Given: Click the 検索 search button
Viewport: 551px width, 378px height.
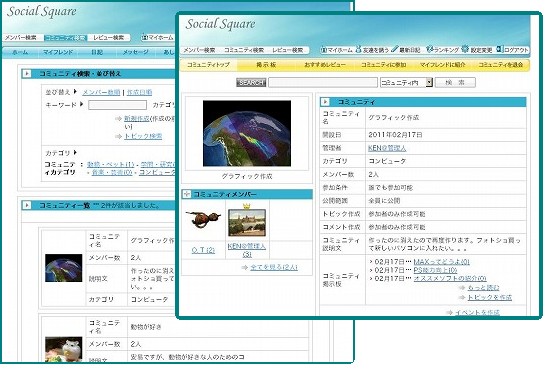Looking at the screenshot, I should tap(455, 83).
